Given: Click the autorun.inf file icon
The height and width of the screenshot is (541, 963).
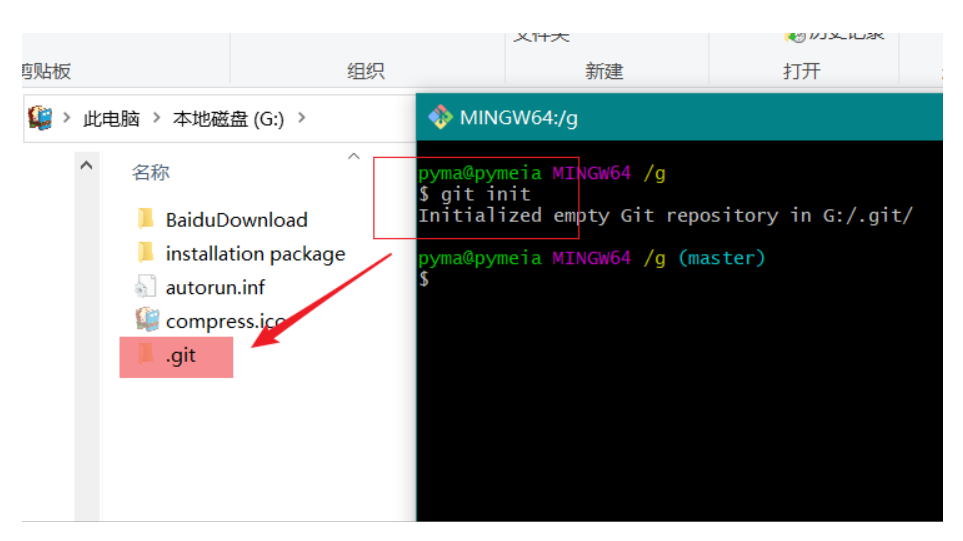Looking at the screenshot, I should pos(146,286).
